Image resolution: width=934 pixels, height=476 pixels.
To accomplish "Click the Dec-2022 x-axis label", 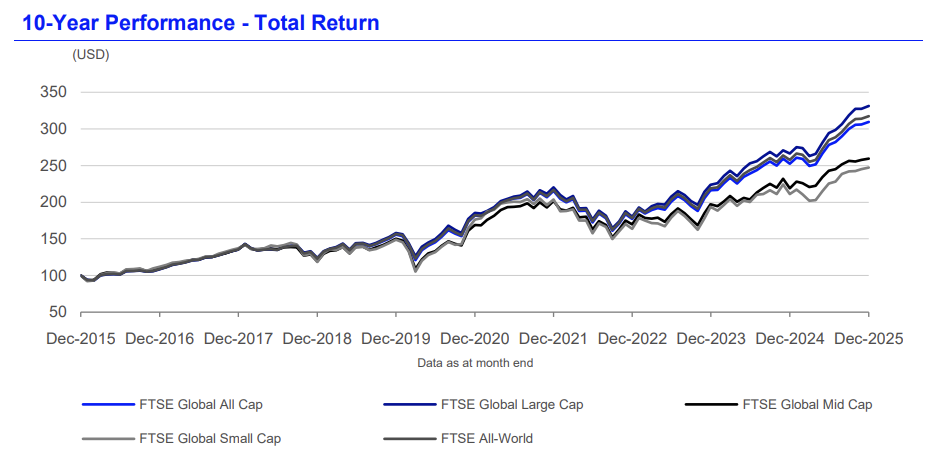I will pyautogui.click(x=631, y=338).
